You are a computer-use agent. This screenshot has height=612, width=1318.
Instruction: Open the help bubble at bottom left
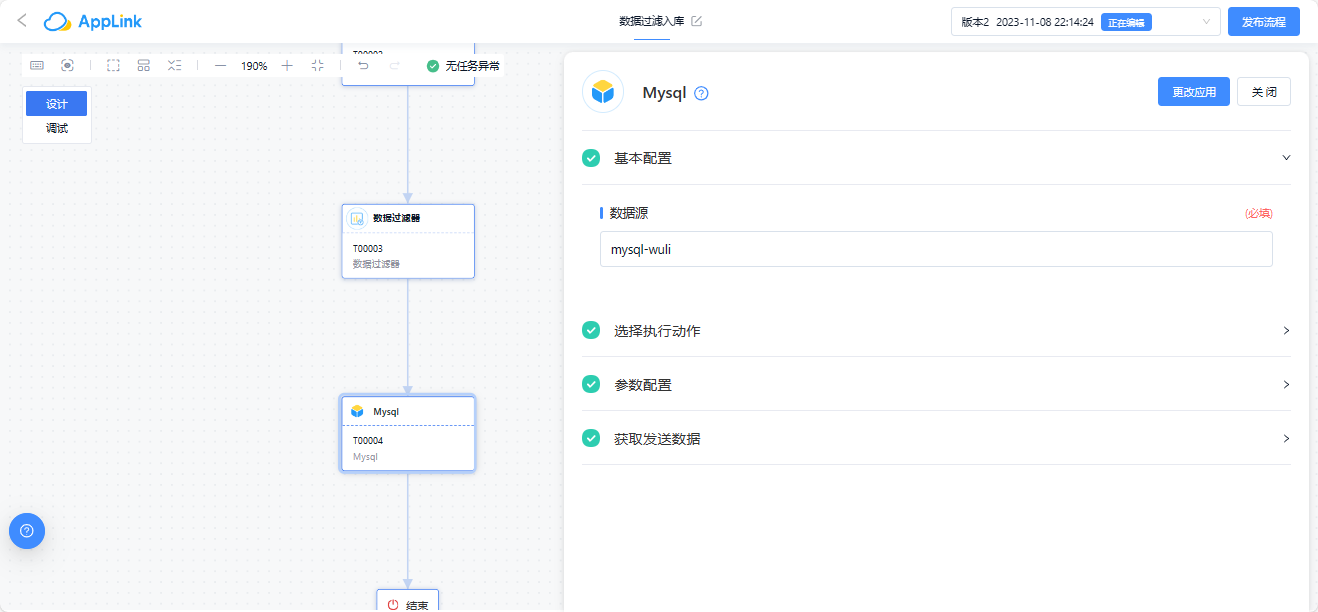click(27, 531)
